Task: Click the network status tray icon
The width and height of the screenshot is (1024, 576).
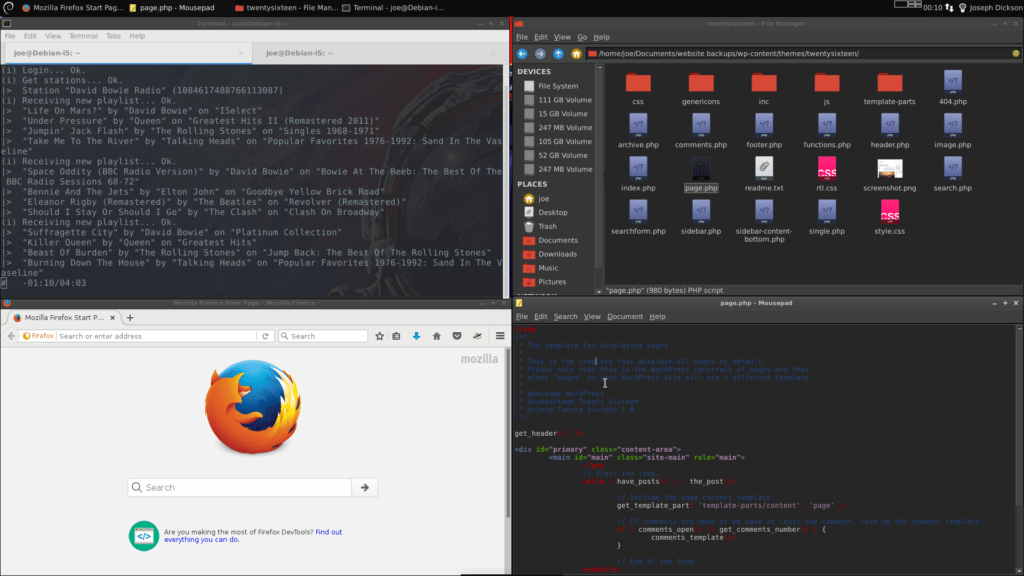Action: (950, 8)
